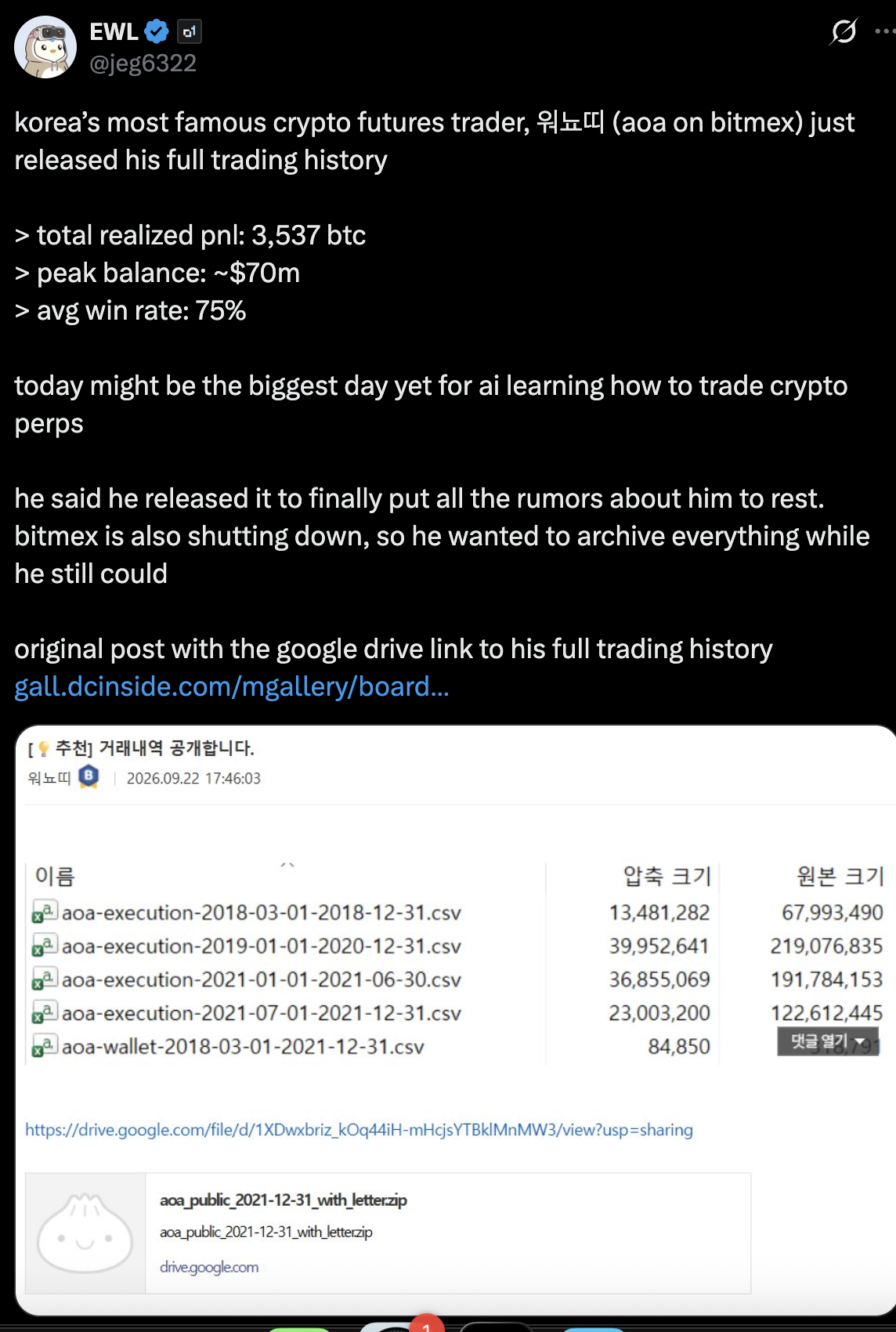Click the affiliate badge beside the verified checkmark

pyautogui.click(x=190, y=31)
